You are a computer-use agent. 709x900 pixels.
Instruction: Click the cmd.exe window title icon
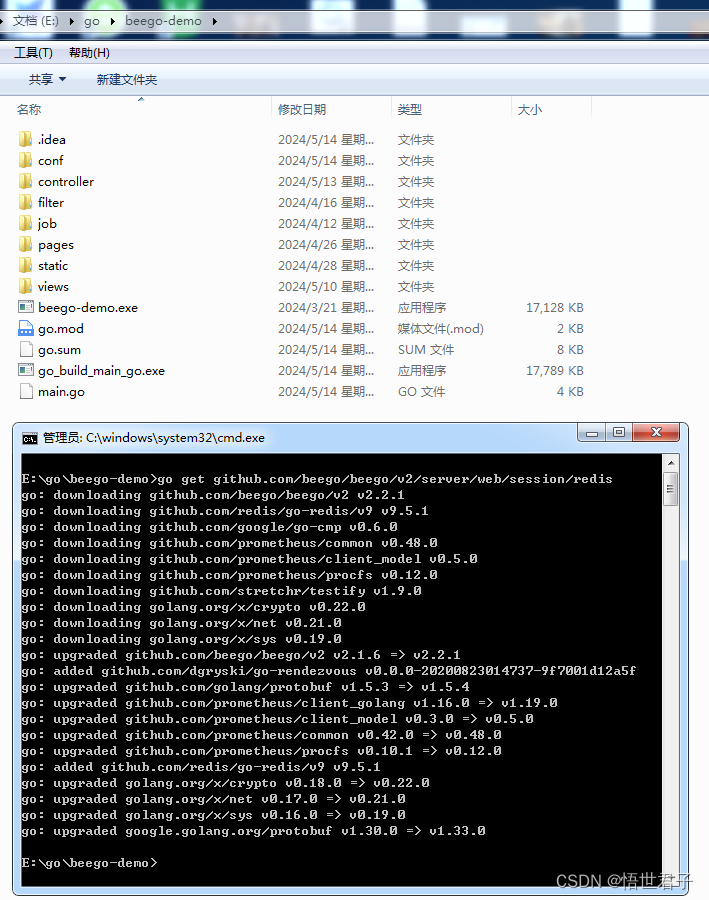30,439
